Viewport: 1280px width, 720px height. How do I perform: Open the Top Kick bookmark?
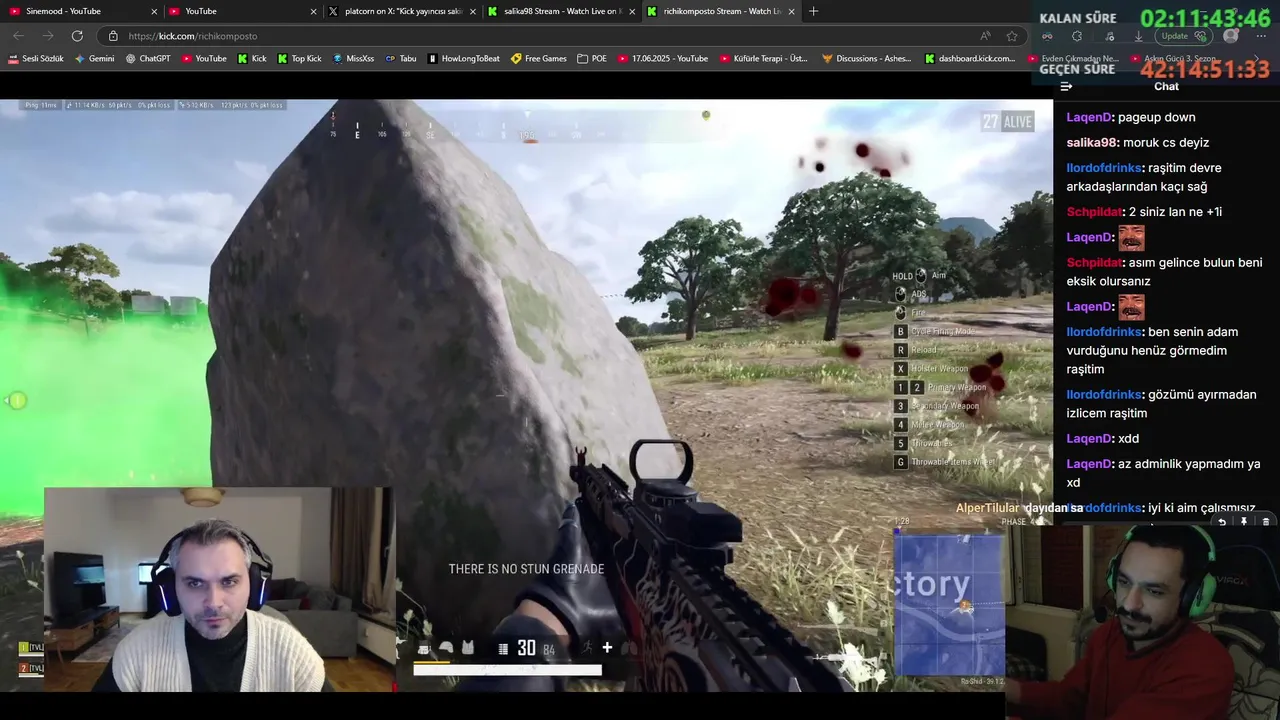click(299, 59)
